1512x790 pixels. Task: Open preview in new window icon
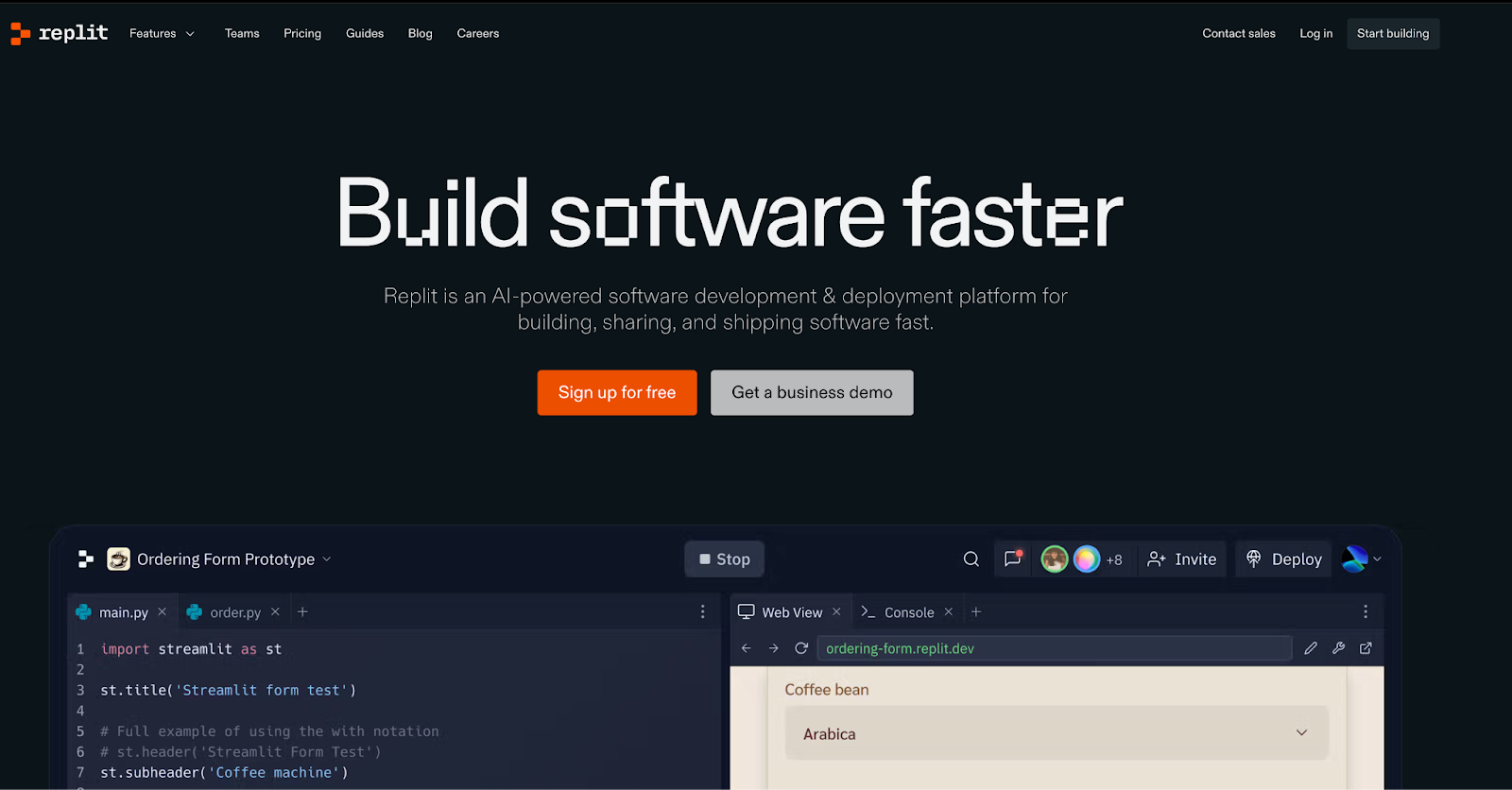point(1366,648)
